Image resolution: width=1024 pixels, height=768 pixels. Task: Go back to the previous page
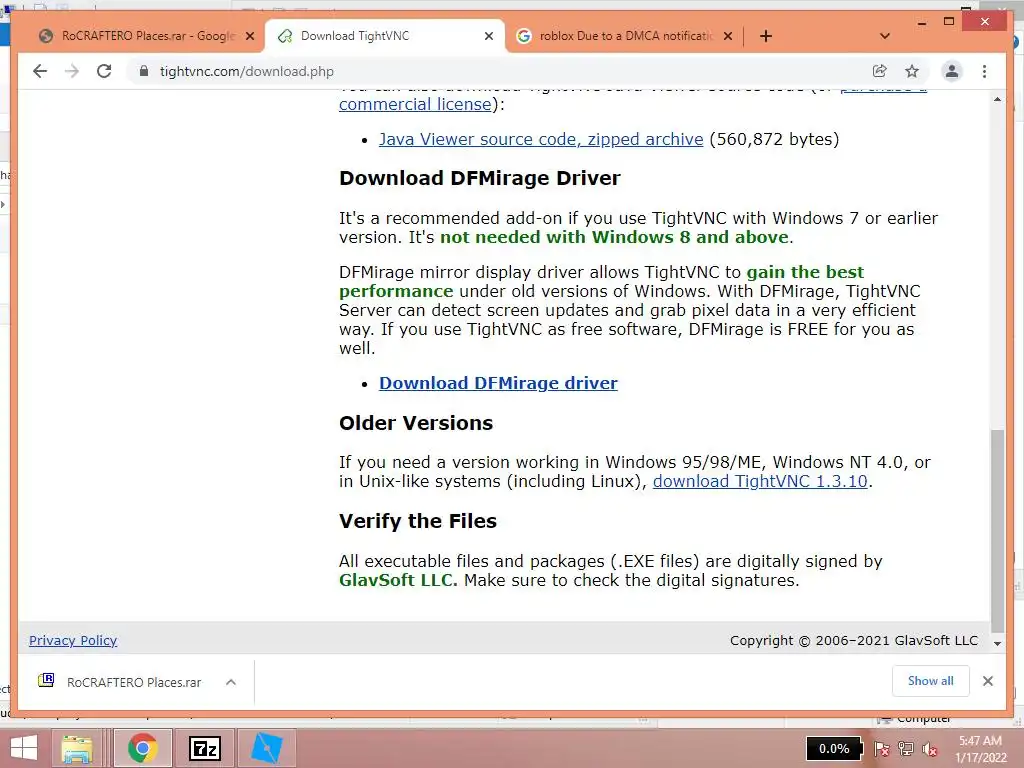coord(40,71)
